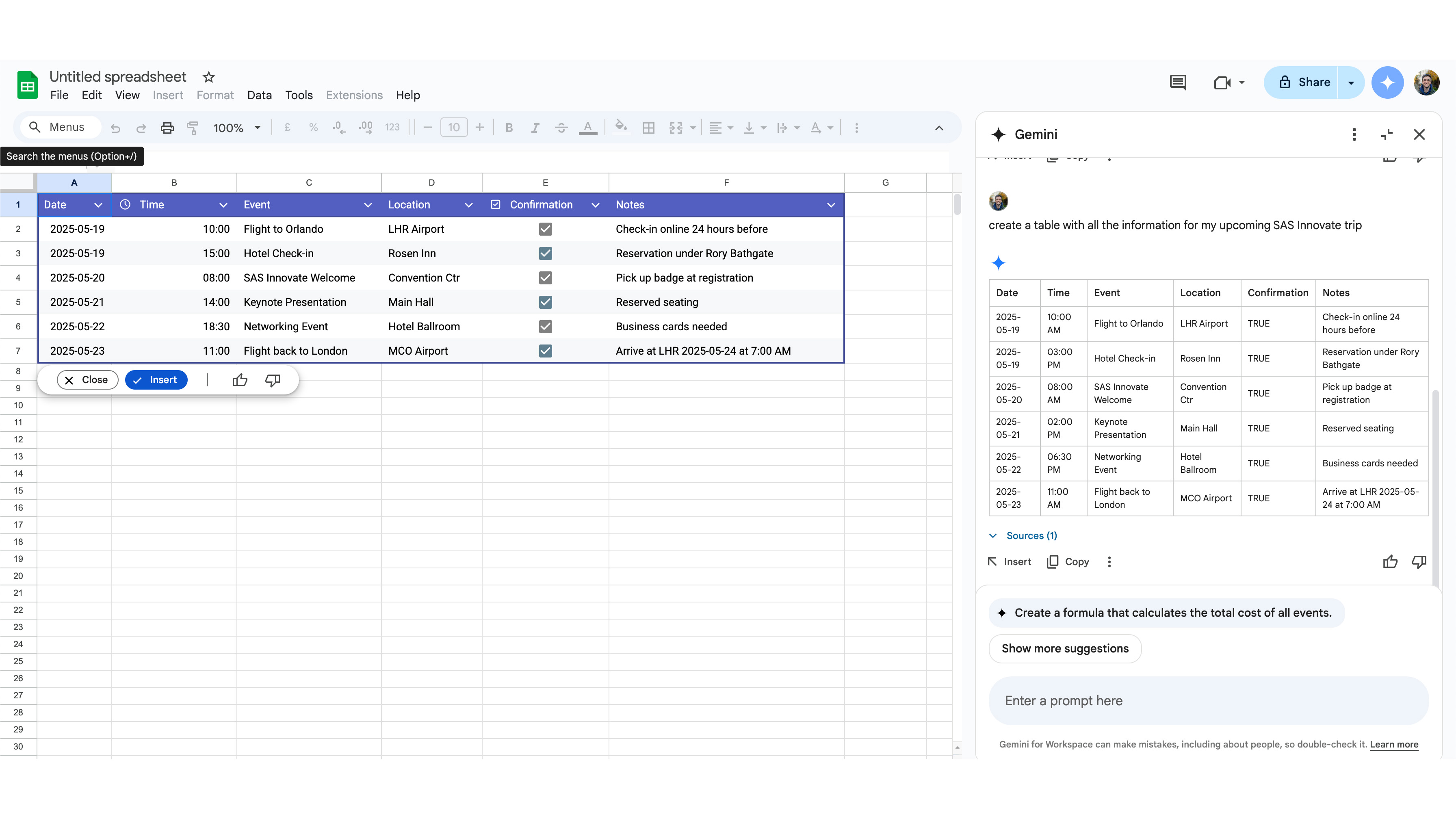Open the Tools menu

pos(299,95)
